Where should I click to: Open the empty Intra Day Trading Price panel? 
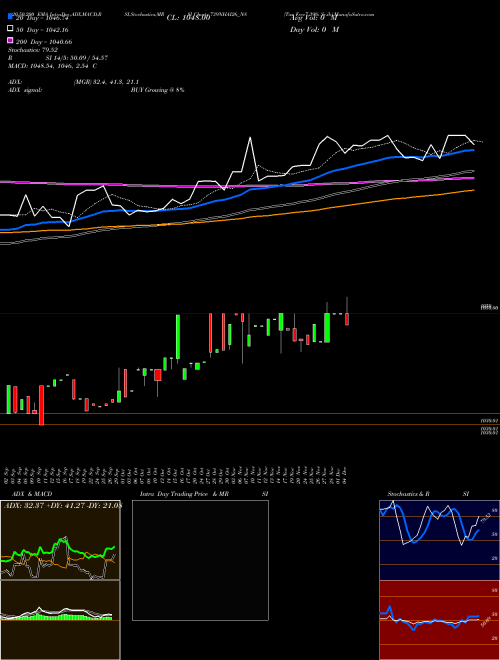200,560
